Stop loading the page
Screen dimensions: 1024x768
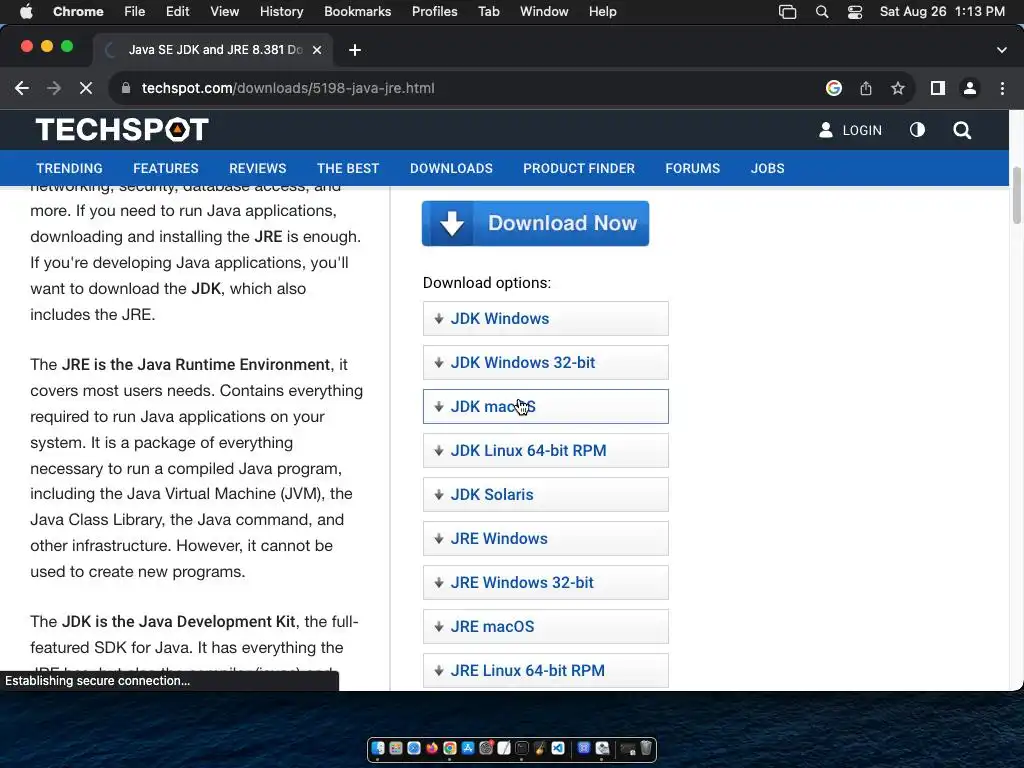click(x=86, y=88)
